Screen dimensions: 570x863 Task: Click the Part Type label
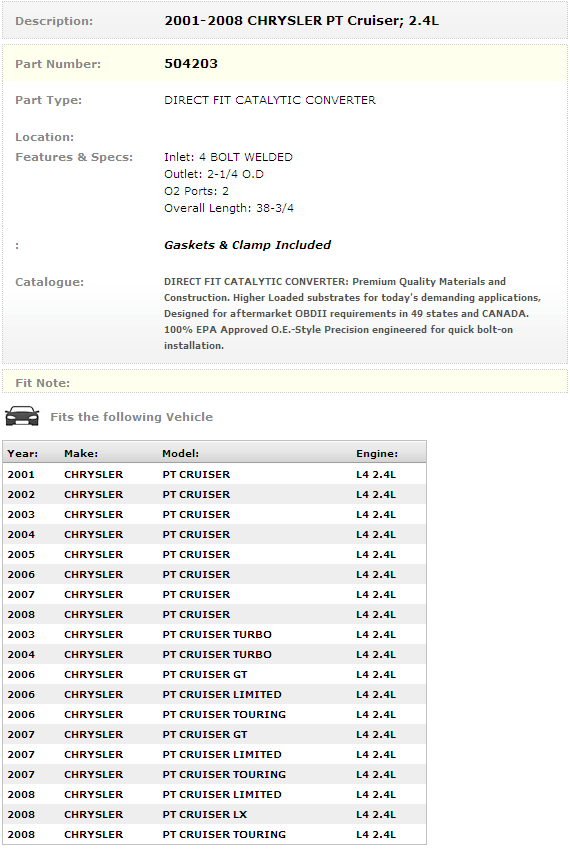coord(48,100)
